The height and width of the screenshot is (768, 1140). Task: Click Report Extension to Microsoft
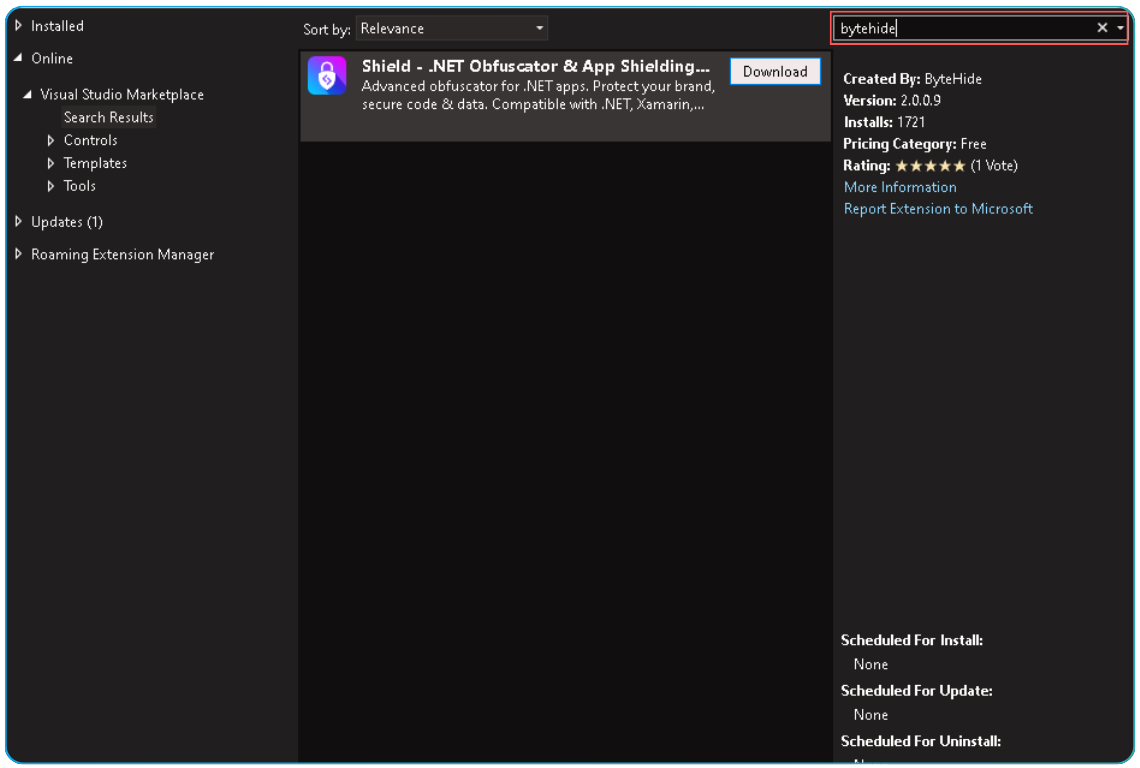click(x=938, y=208)
